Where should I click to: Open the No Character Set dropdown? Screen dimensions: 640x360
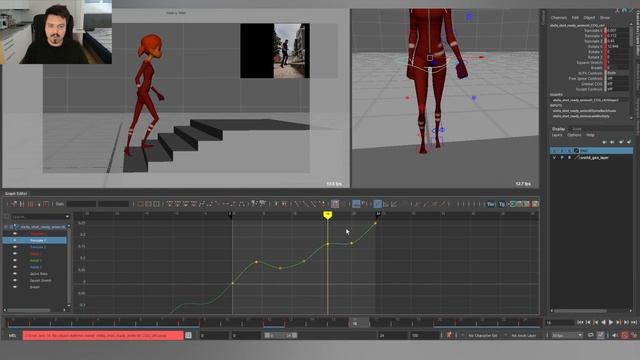[483, 335]
